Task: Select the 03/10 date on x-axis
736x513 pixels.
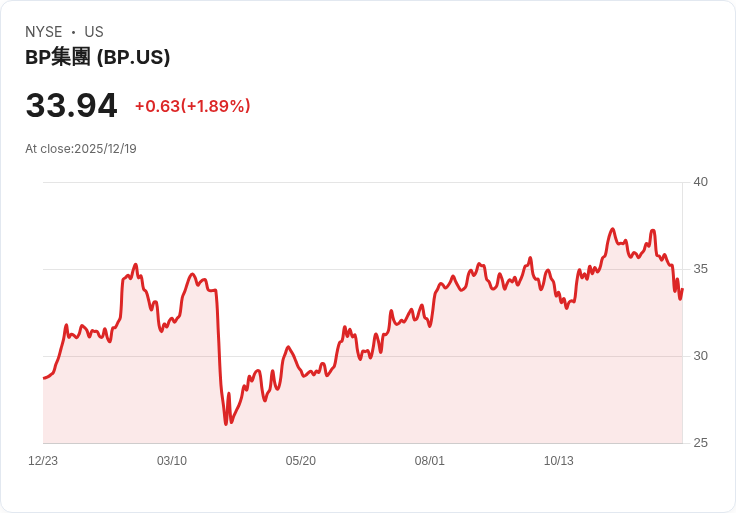Action: 172,460
